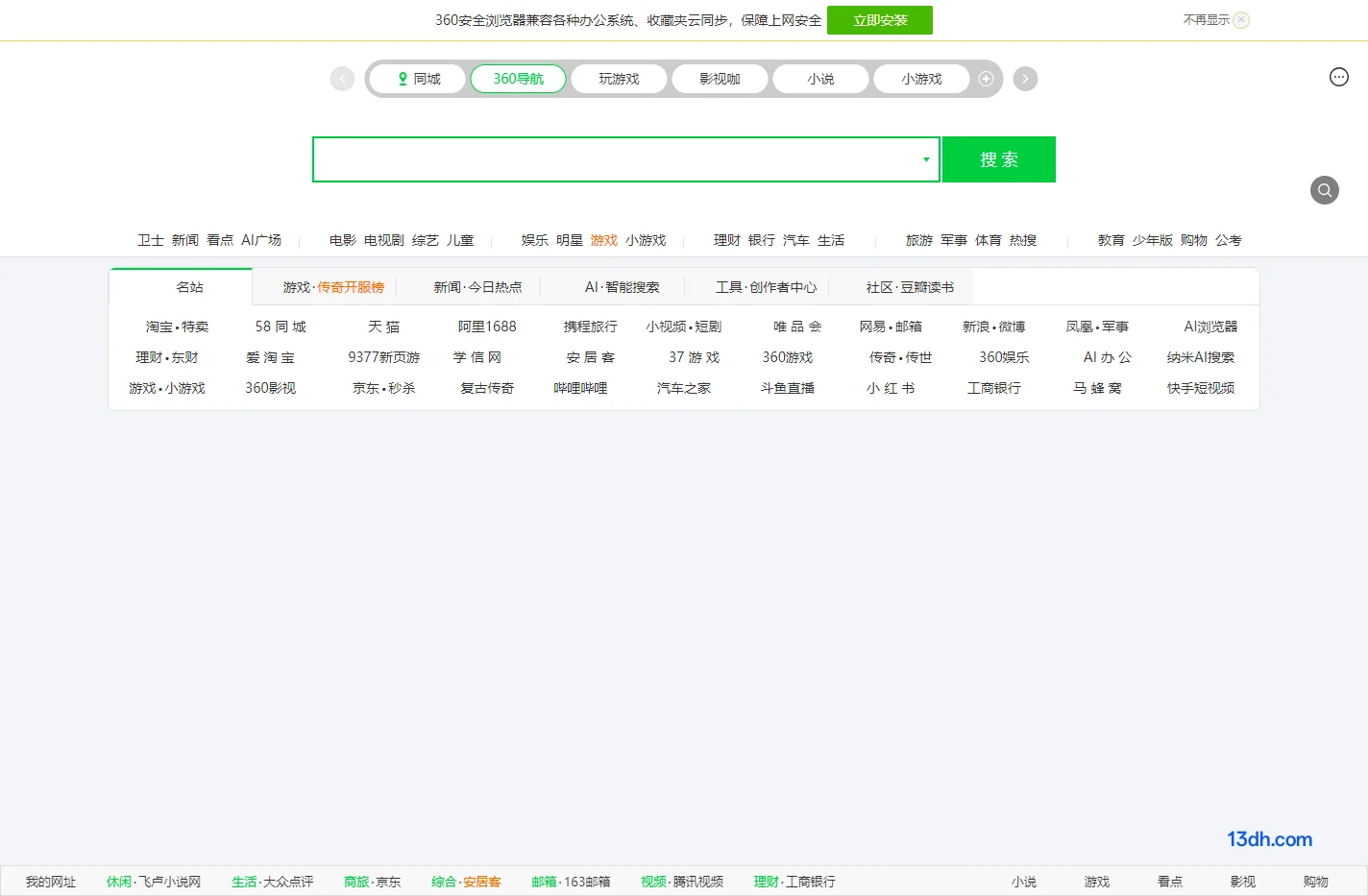
Task: Open the 工商银行 link in the 名站 grid
Action: coord(994,388)
